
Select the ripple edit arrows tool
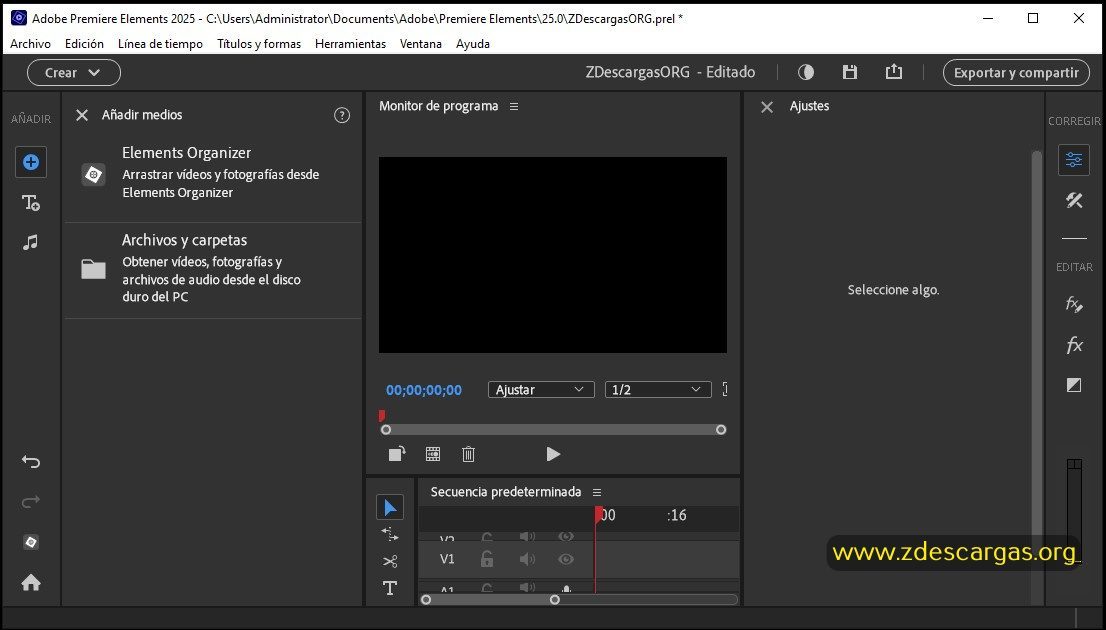coord(390,534)
